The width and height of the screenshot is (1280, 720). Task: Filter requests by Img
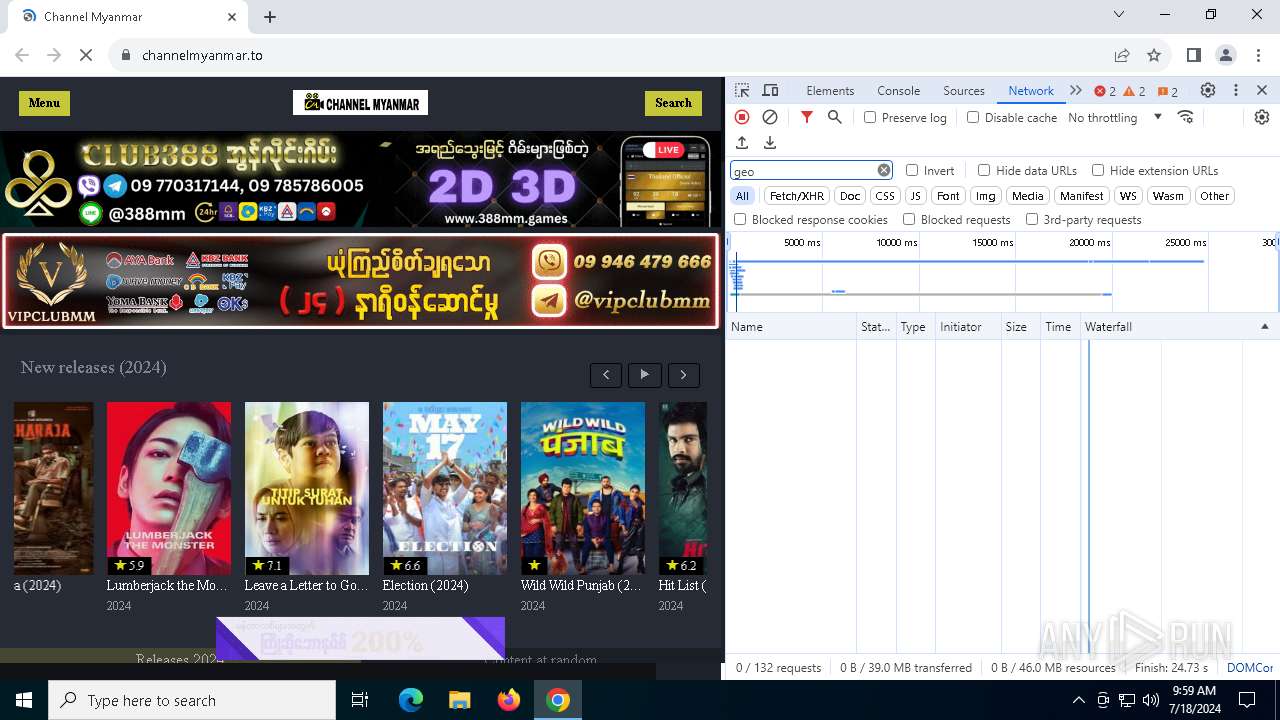click(x=986, y=196)
